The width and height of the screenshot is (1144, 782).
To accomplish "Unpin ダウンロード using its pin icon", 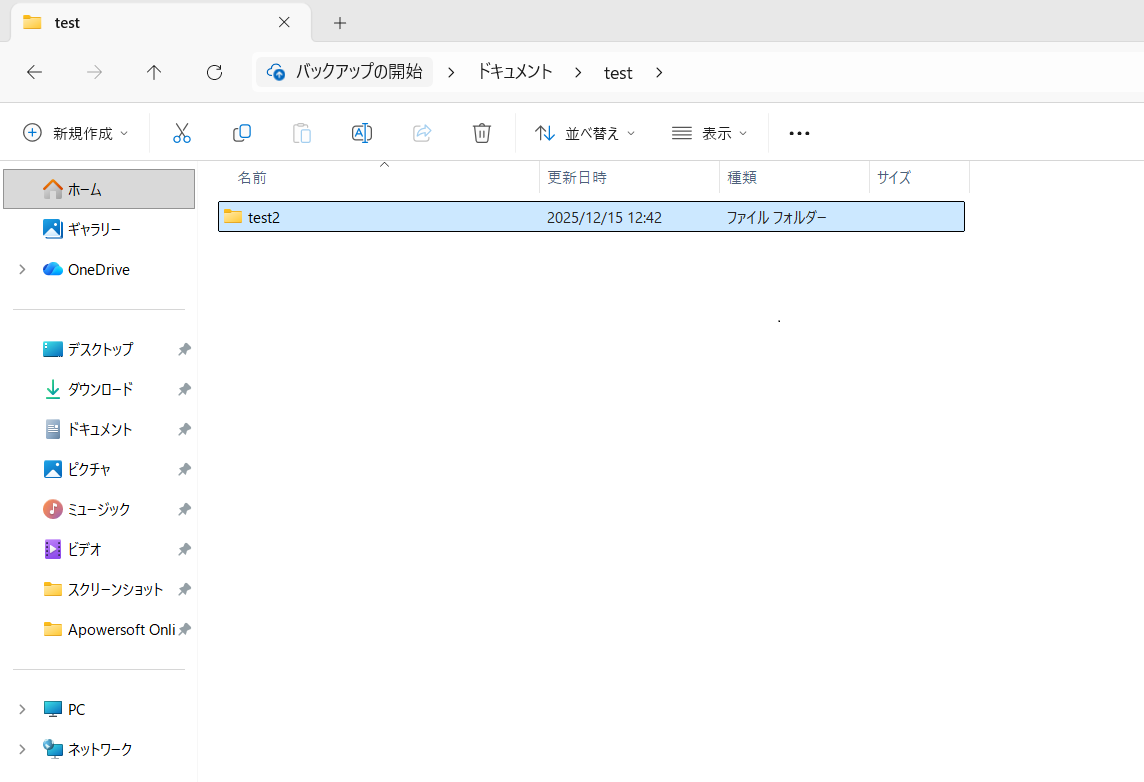I will pos(184,390).
